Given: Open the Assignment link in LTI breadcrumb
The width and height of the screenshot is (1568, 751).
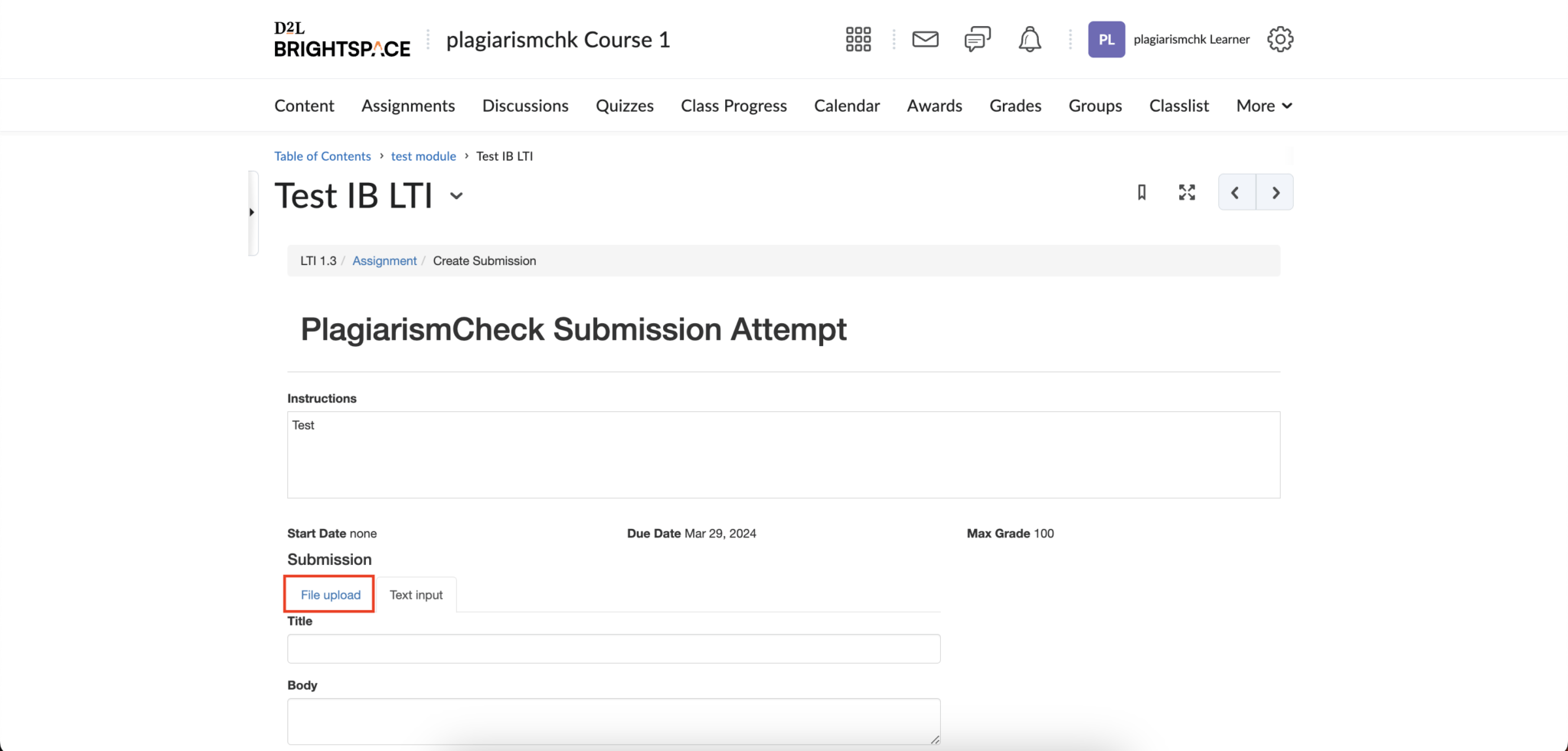Looking at the screenshot, I should pyautogui.click(x=384, y=260).
